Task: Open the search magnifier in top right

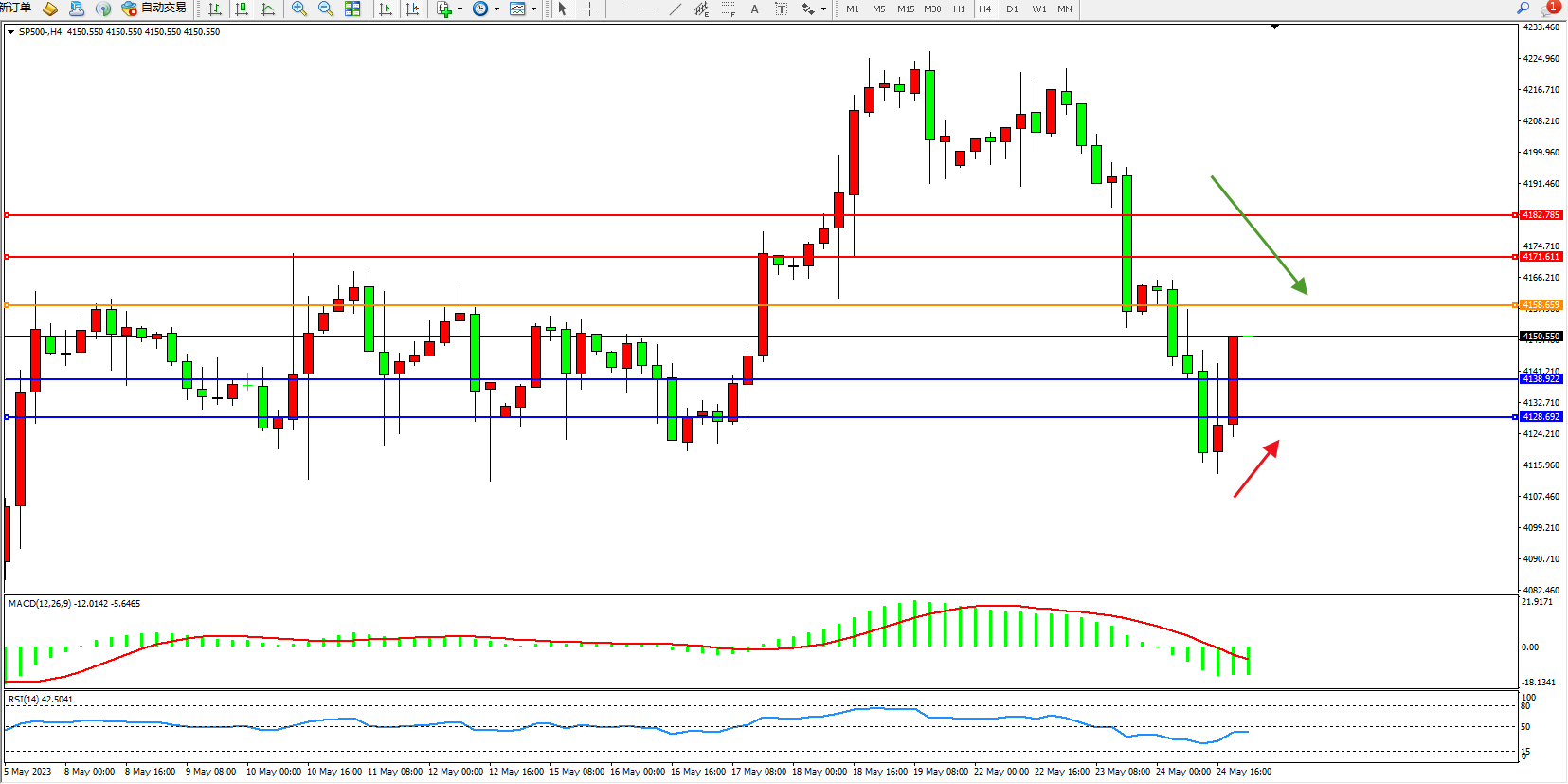Action: 1523,9
